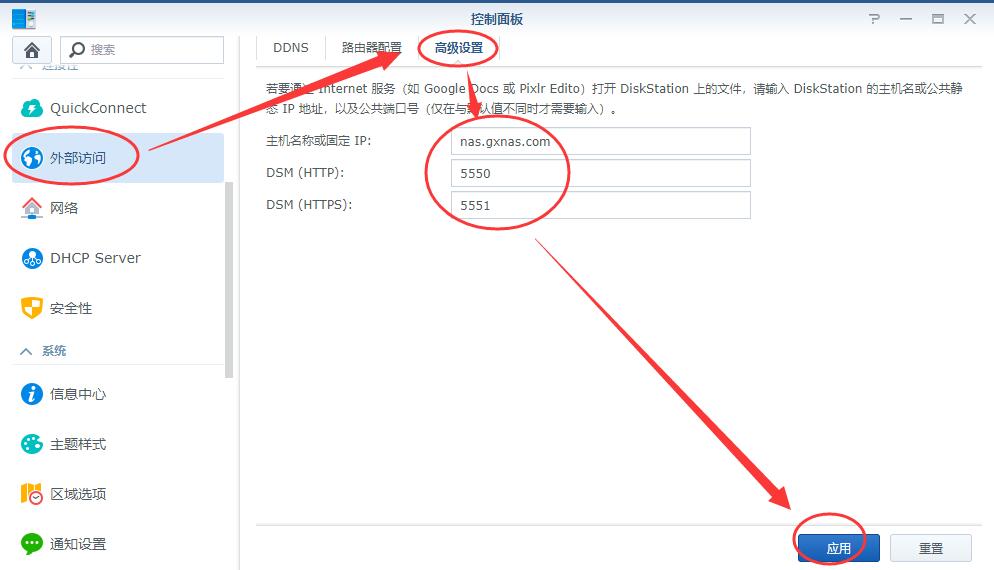The width and height of the screenshot is (994, 570).
Task: Open the Regional Options icon
Action: (32, 494)
